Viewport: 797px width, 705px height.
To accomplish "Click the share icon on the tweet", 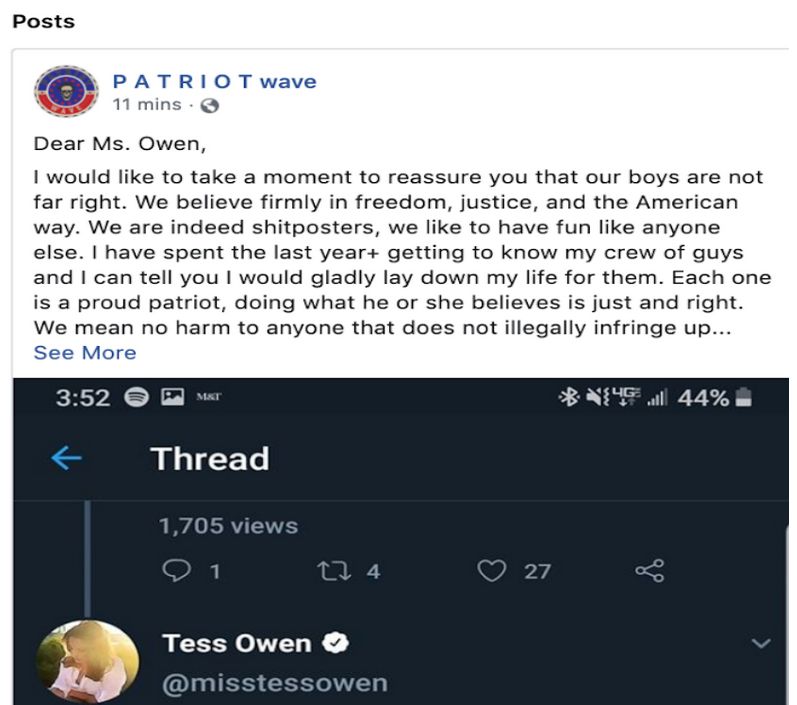I will click(650, 570).
